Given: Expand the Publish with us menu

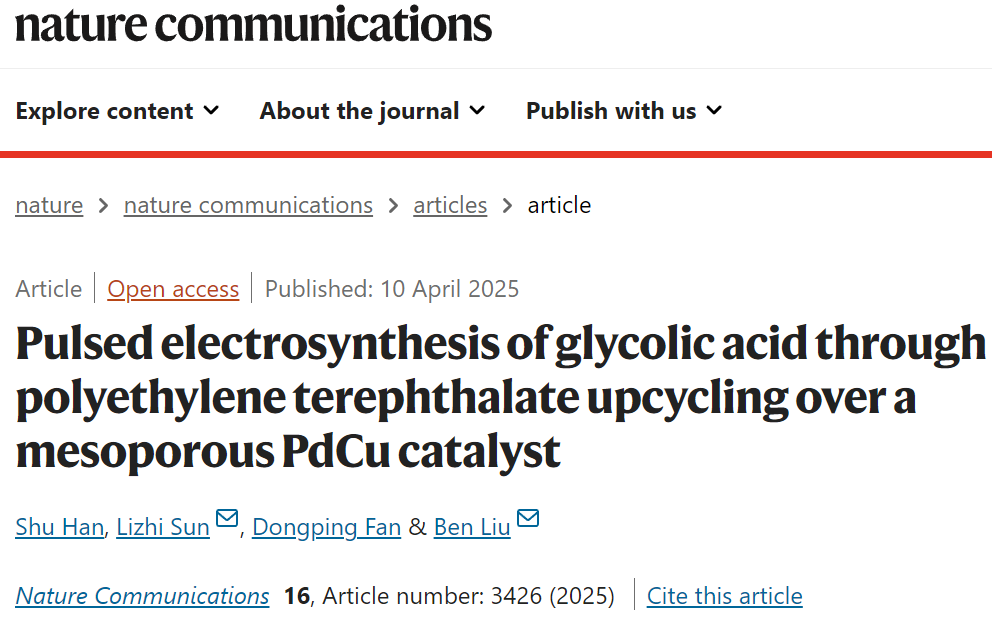Looking at the screenshot, I should (623, 111).
